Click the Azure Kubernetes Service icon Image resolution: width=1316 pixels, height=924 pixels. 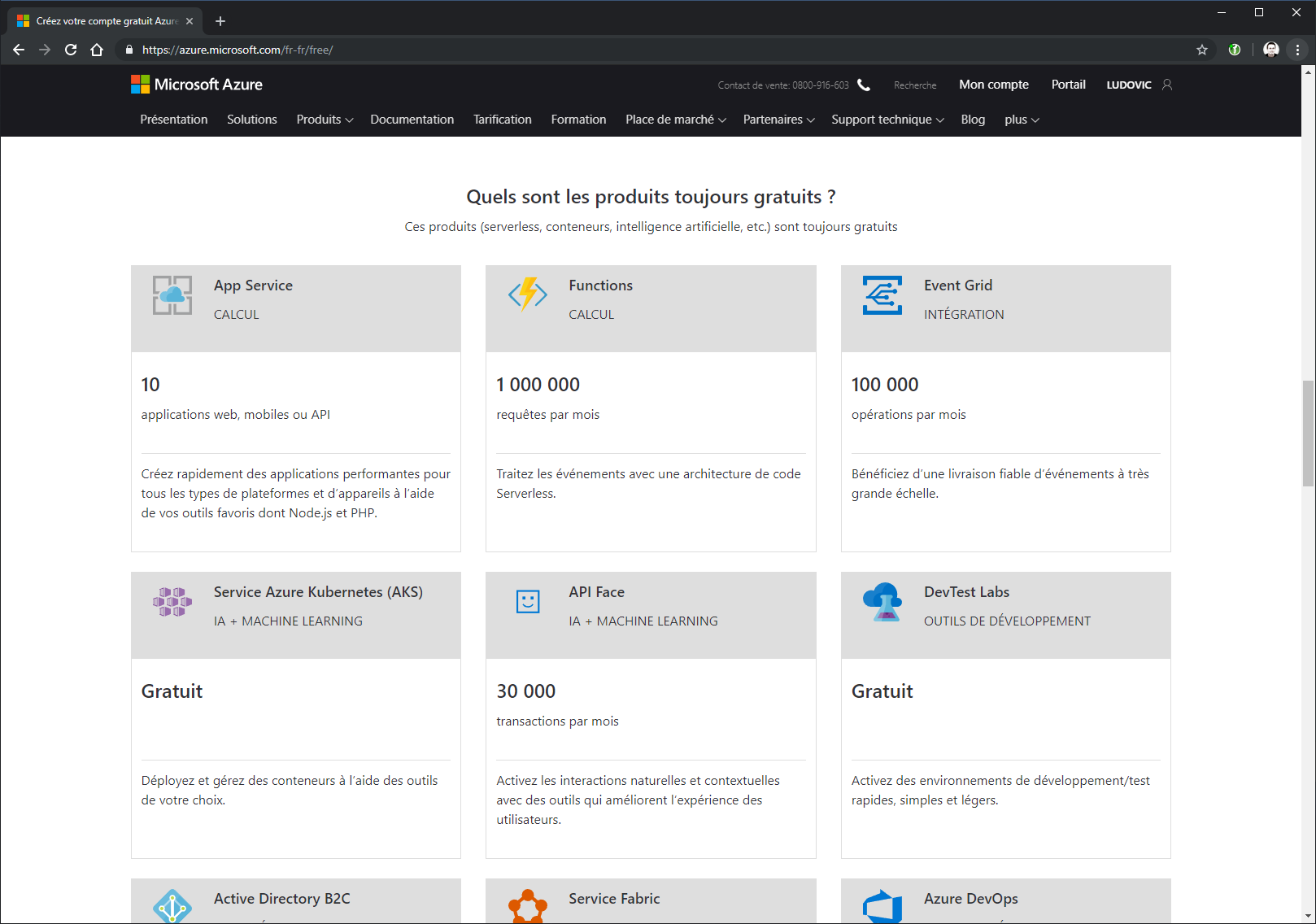pyautogui.click(x=172, y=602)
